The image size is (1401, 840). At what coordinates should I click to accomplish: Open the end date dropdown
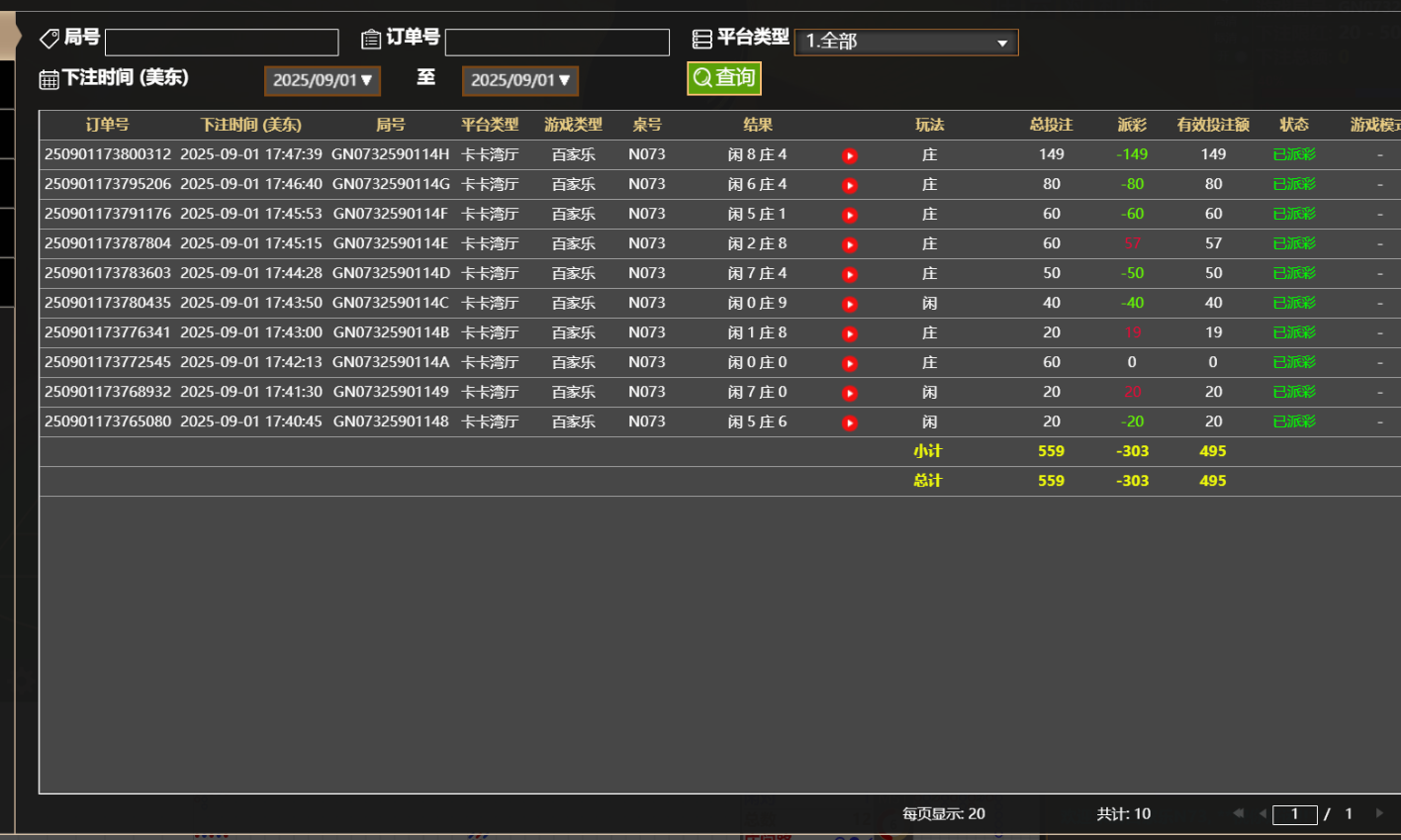tap(520, 80)
